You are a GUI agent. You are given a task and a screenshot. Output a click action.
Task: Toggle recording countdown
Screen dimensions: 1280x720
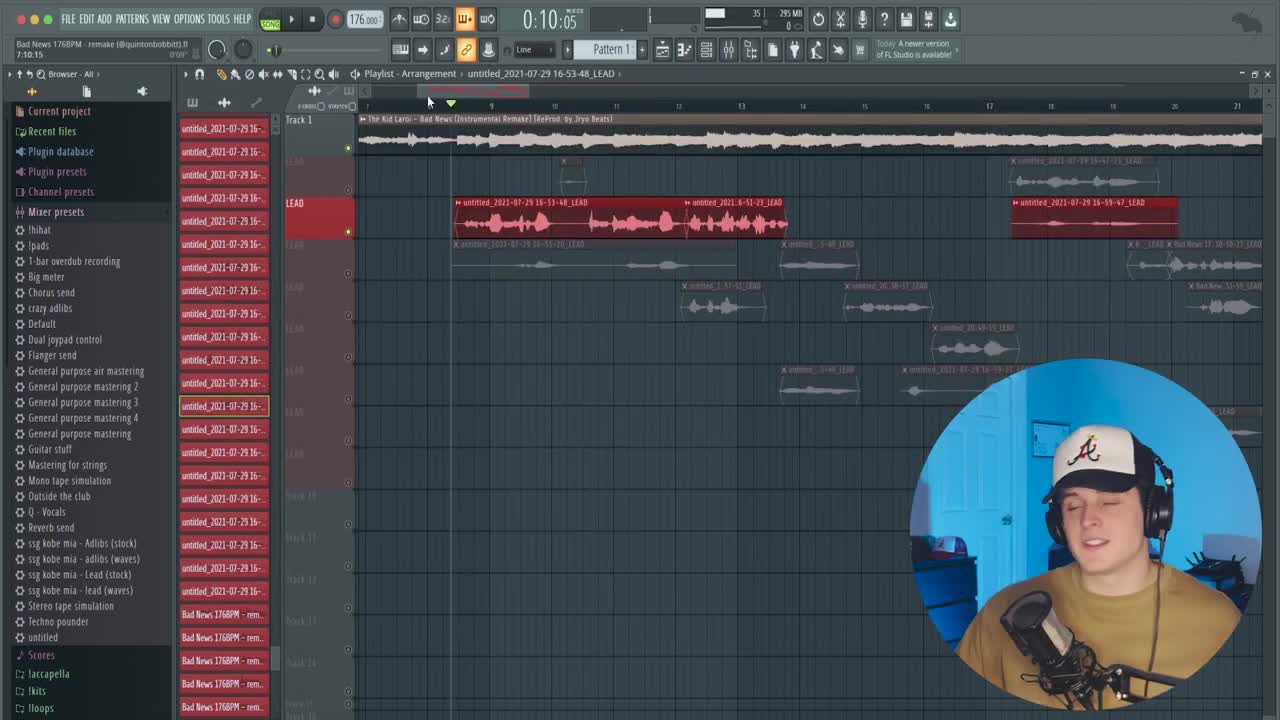tap(443, 19)
